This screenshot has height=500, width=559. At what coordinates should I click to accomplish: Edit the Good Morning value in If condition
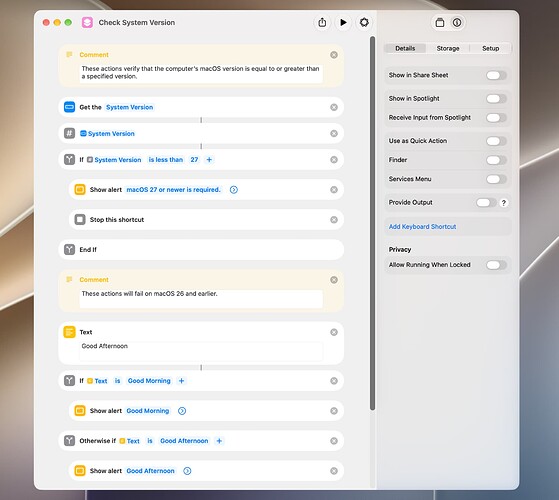(149, 381)
